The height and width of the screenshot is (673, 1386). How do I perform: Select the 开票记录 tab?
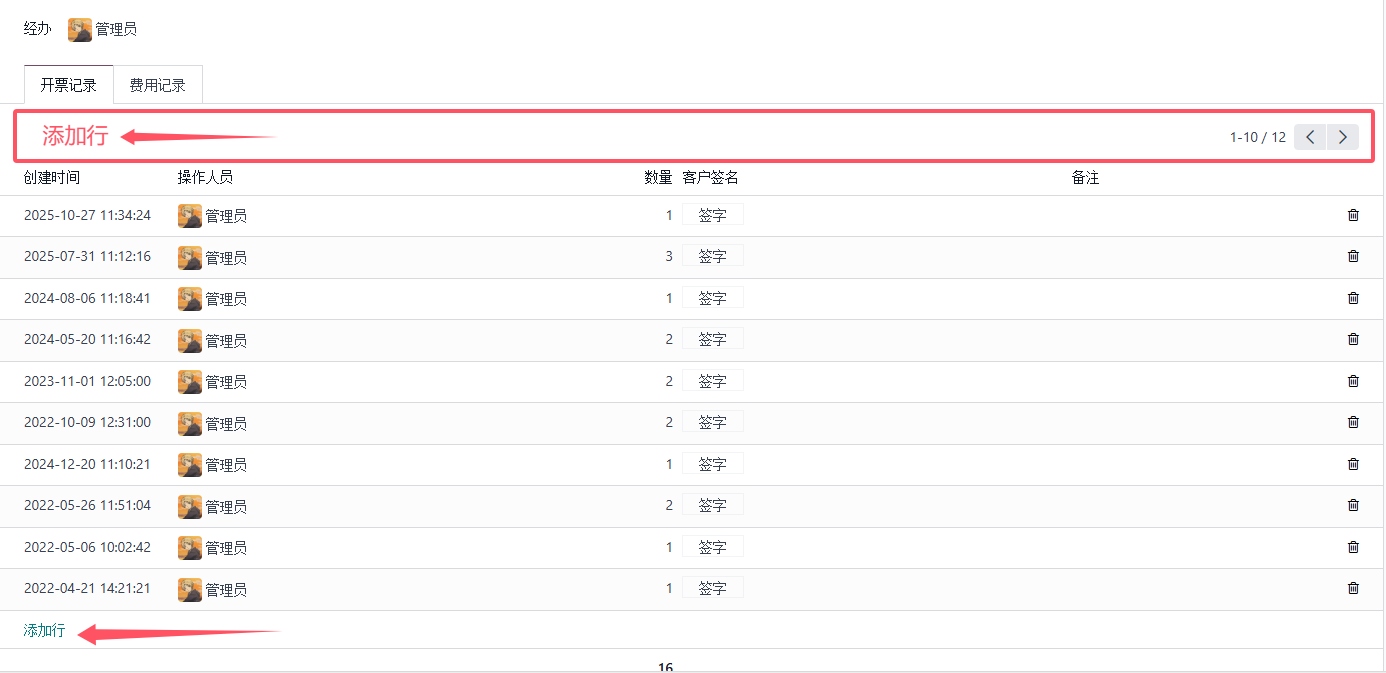tap(68, 85)
